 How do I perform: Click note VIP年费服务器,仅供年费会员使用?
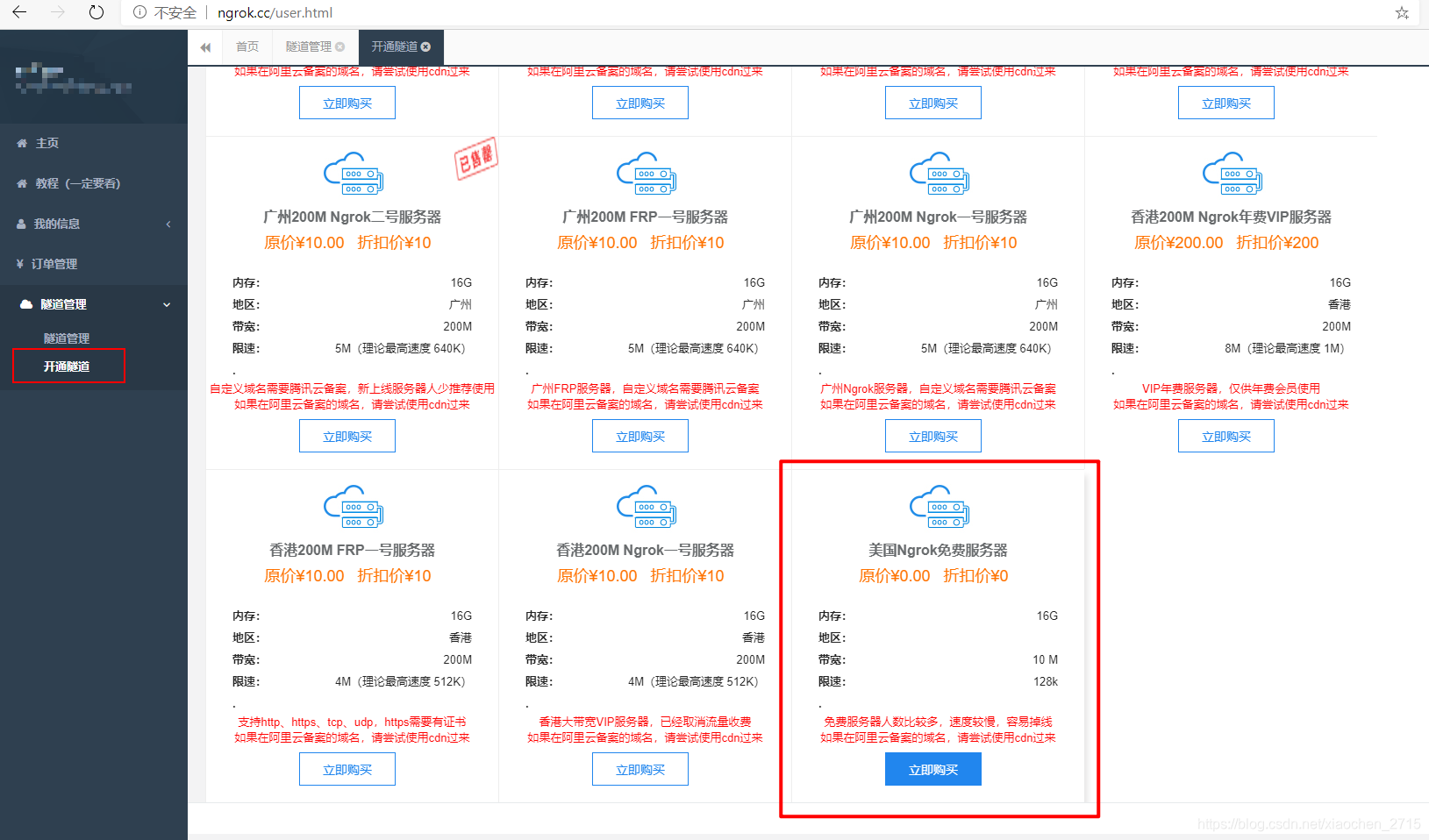pos(1231,388)
